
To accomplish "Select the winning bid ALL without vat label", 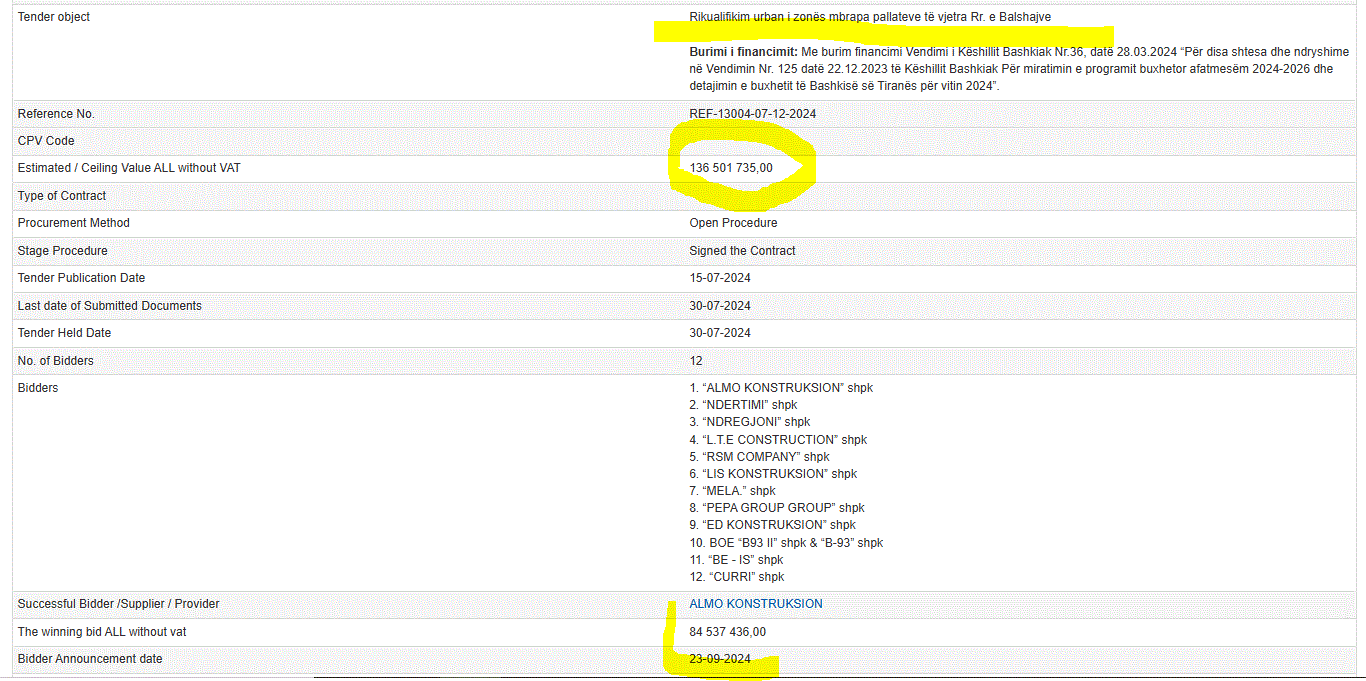I will click(x=102, y=632).
